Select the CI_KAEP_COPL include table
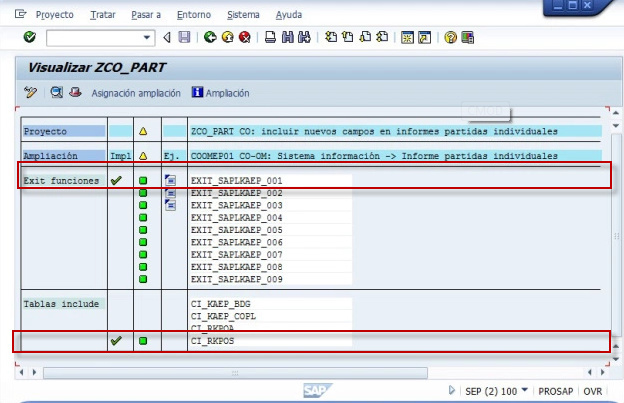 tap(223, 316)
